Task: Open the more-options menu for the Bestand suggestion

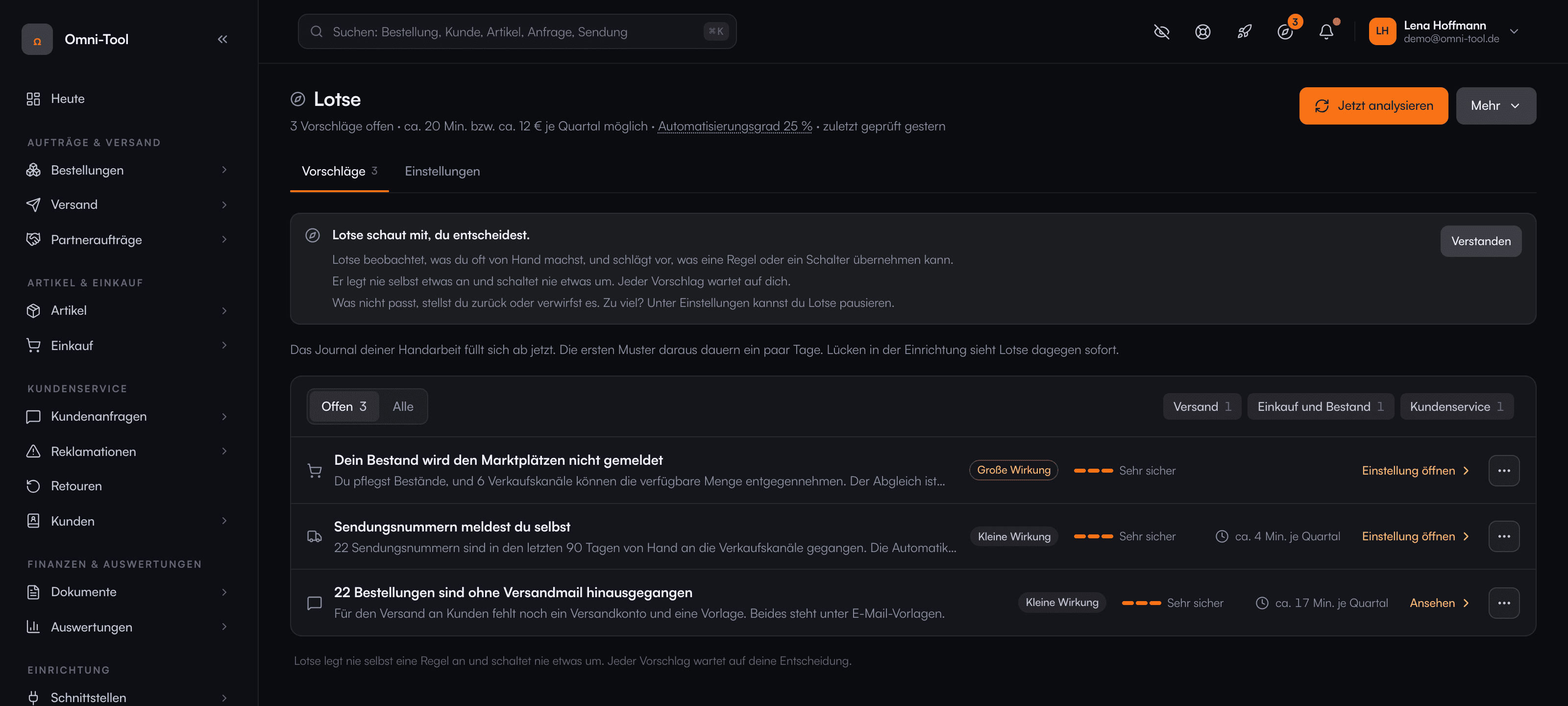Action: point(1503,470)
